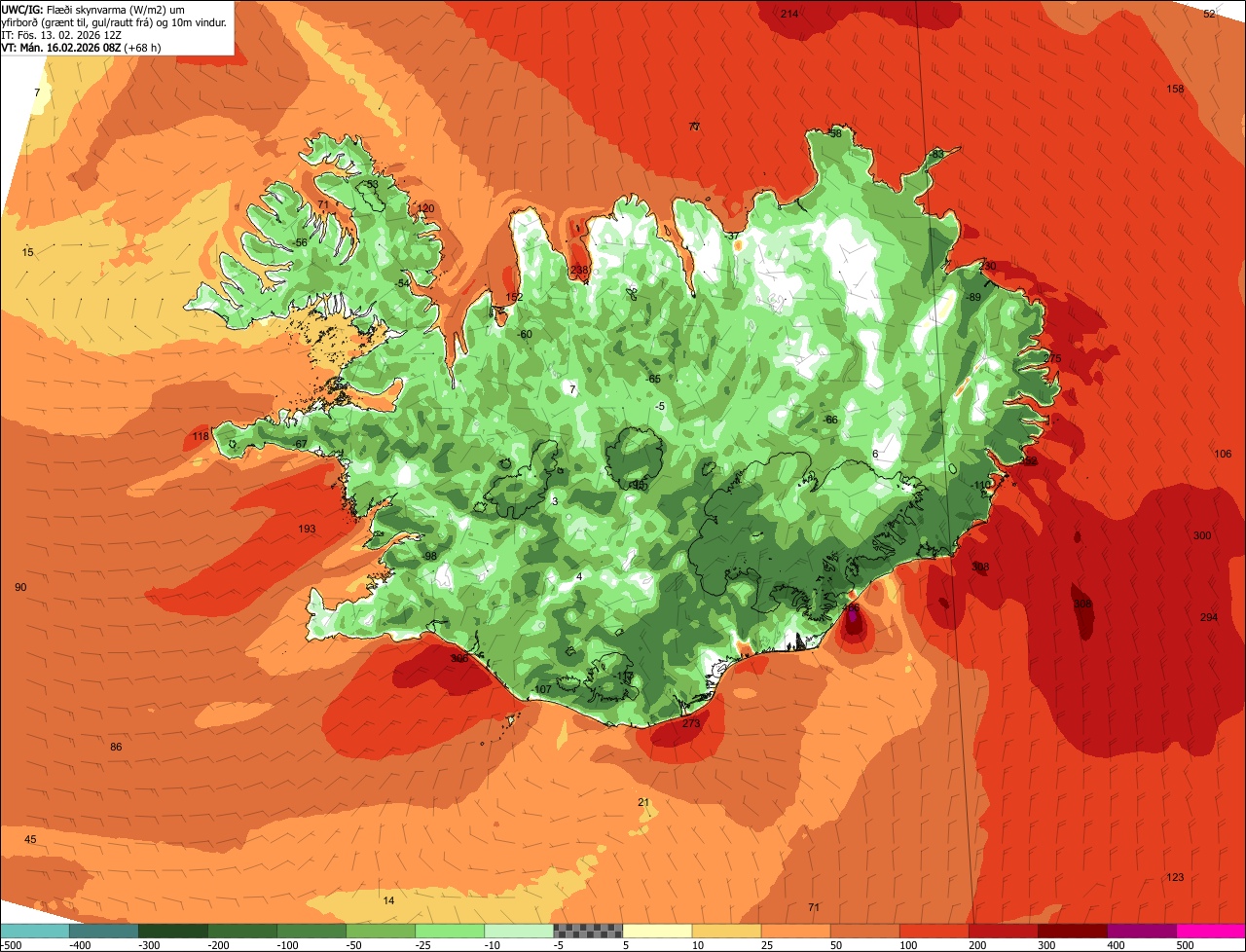Pick the legend swatch between 25 and 50

(795, 931)
